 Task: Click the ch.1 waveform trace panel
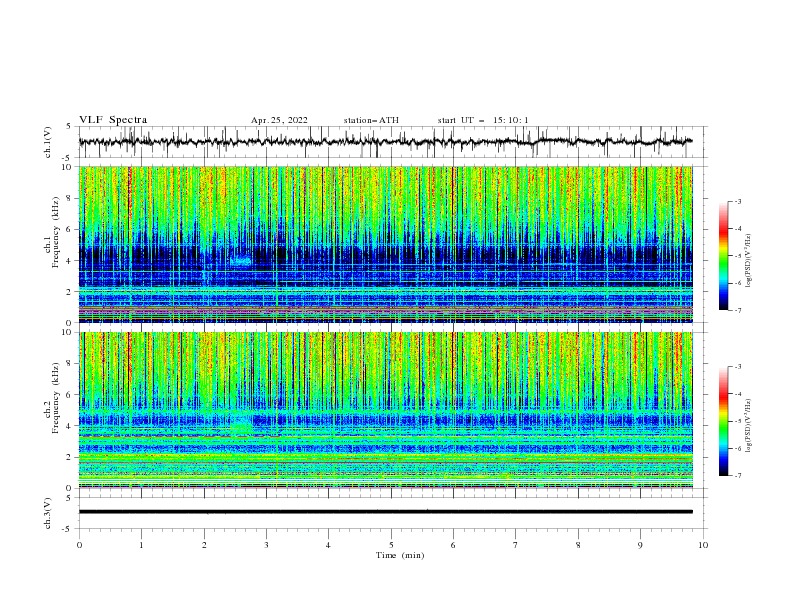(x=393, y=142)
